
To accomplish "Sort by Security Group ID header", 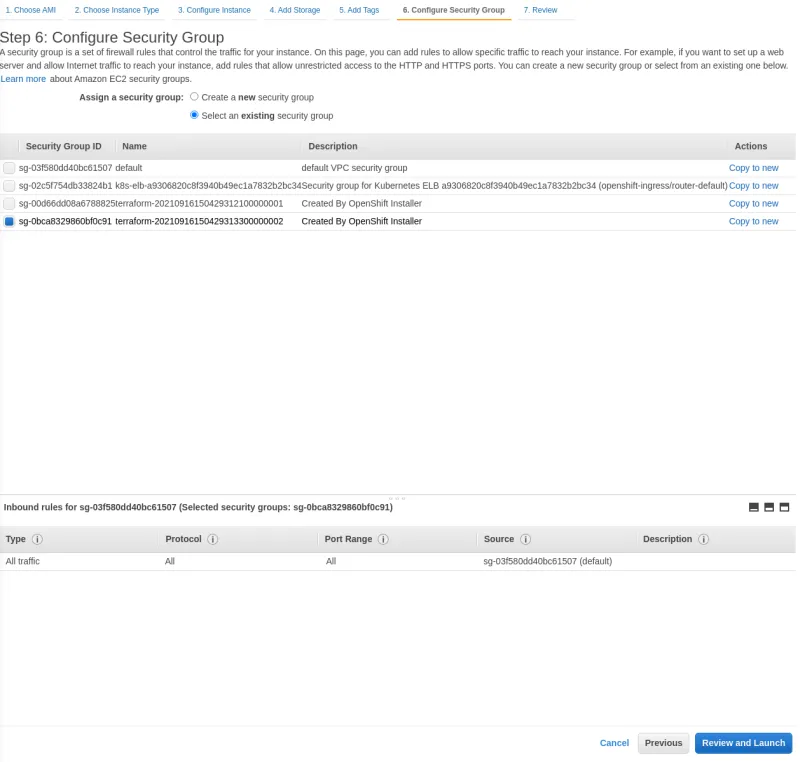I will (x=64, y=146).
